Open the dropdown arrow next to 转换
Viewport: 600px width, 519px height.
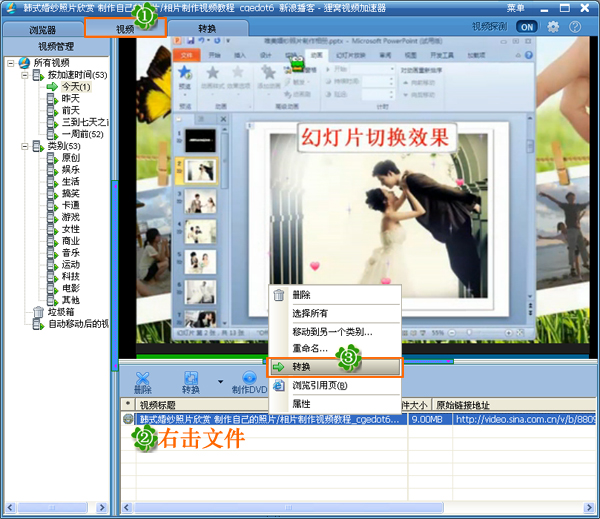[220, 382]
